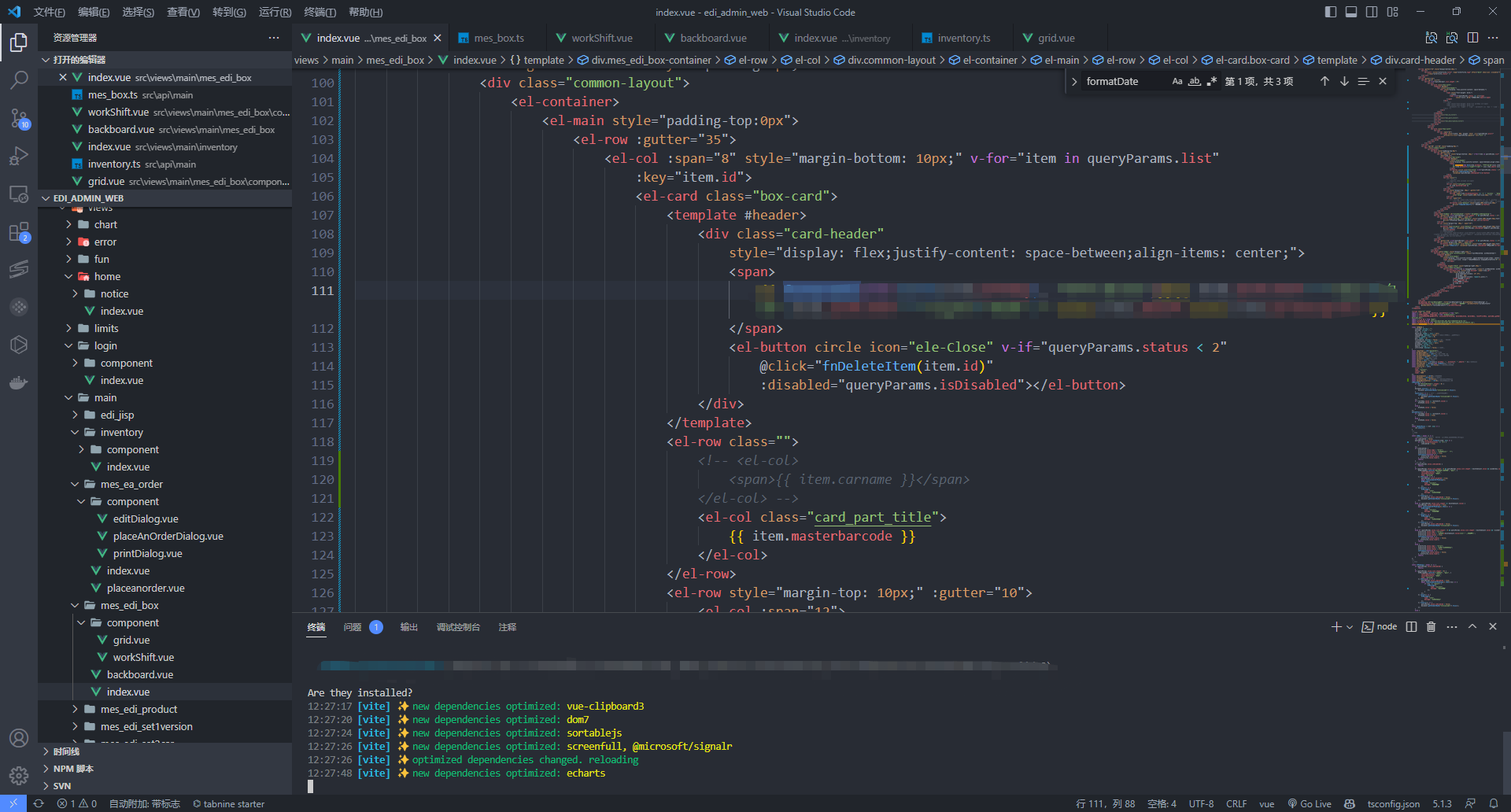Viewport: 1511px width, 812px height.
Task: Close the find widget
Action: tap(1383, 81)
